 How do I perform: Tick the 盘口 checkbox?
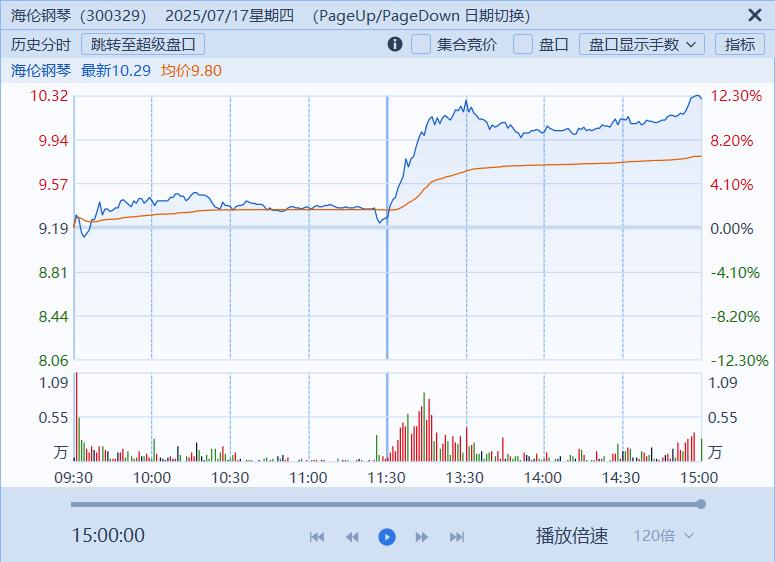(522, 44)
